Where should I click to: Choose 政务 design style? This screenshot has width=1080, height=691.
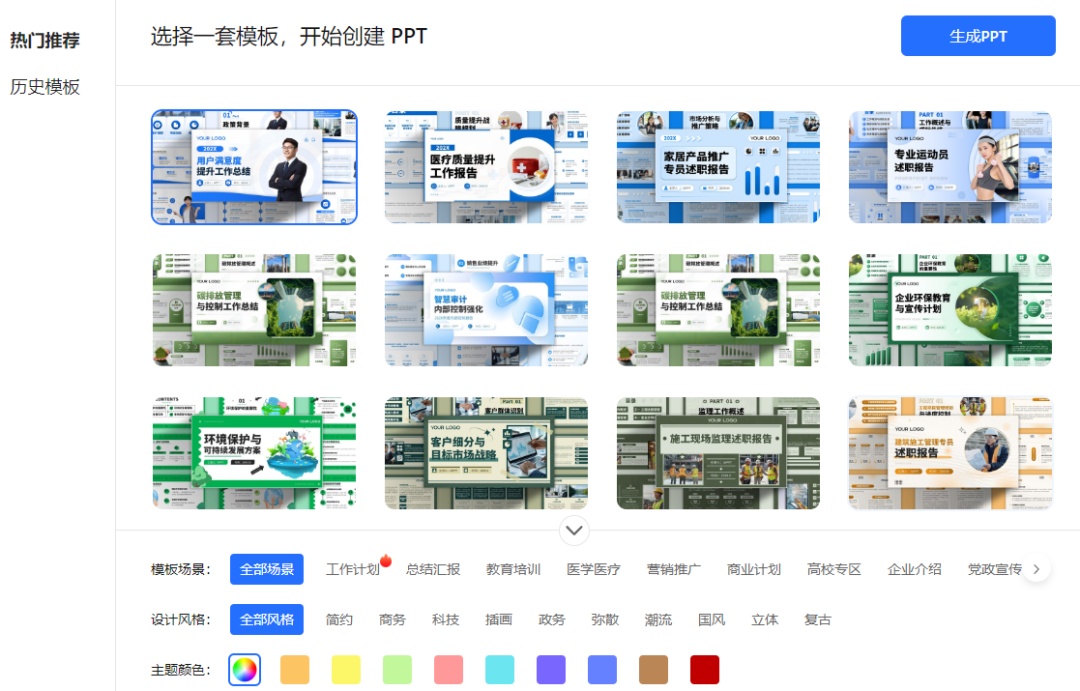click(x=552, y=619)
